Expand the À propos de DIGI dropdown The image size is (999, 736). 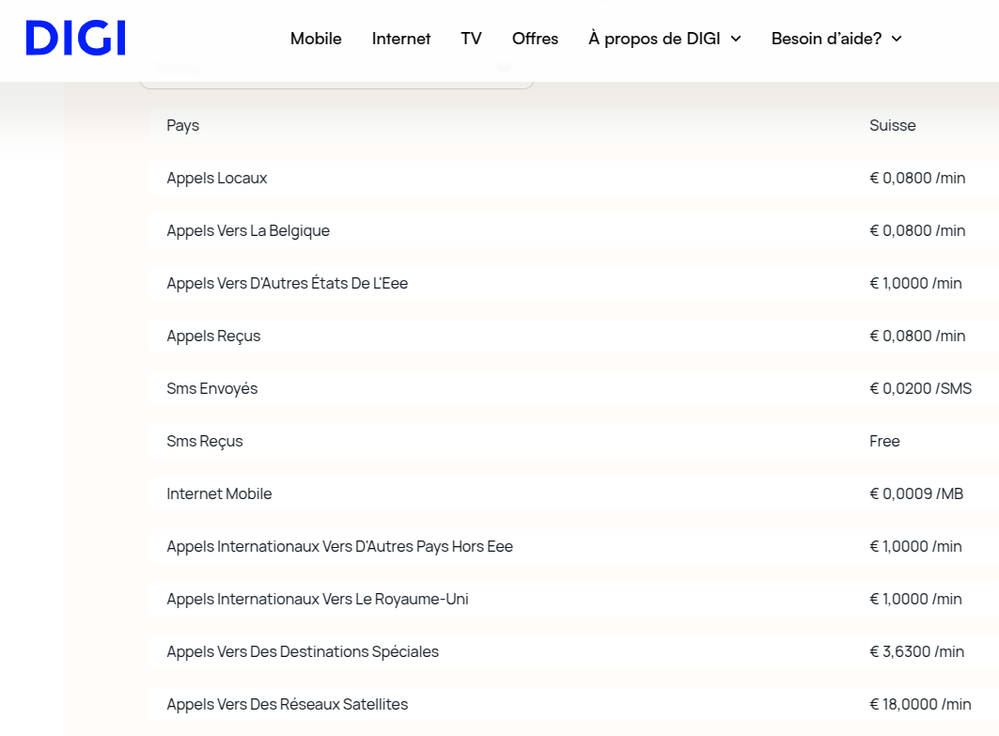[665, 38]
